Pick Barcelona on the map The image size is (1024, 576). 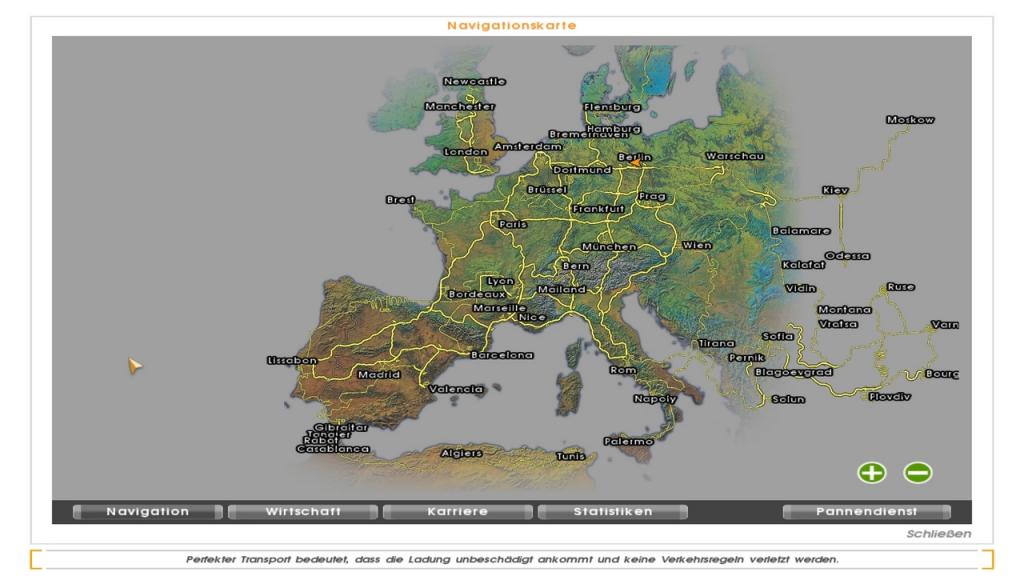(502, 355)
